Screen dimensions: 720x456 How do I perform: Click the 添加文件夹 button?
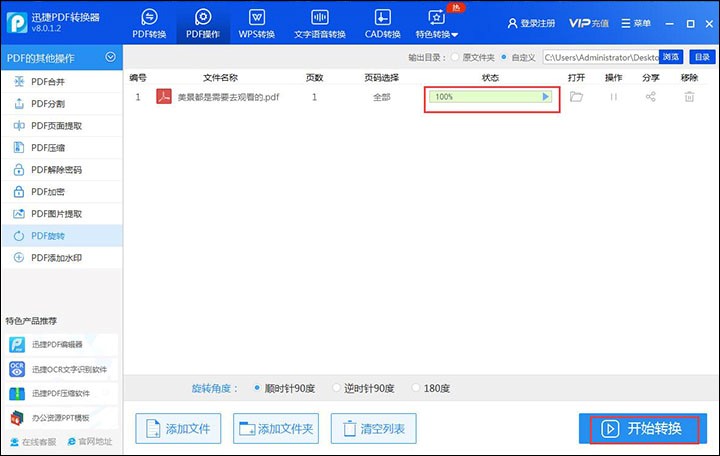276,428
